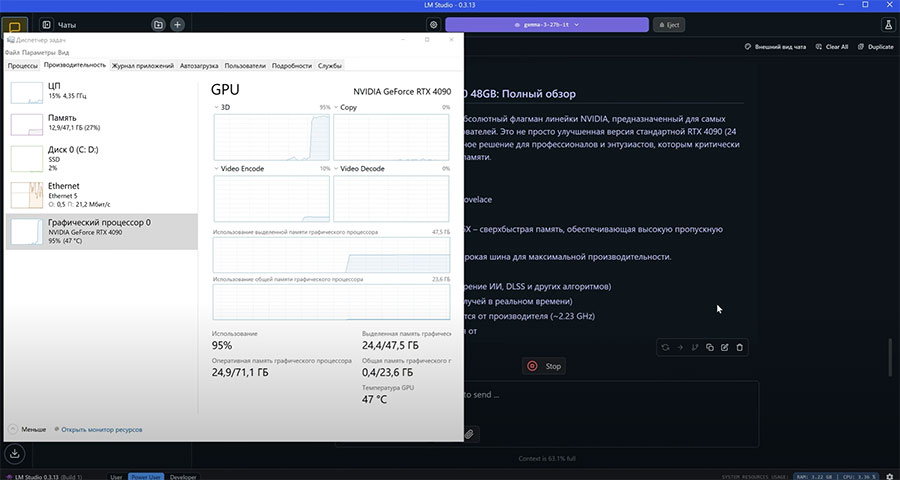
Task: Open app settings gear in status bar
Action: [891, 477]
